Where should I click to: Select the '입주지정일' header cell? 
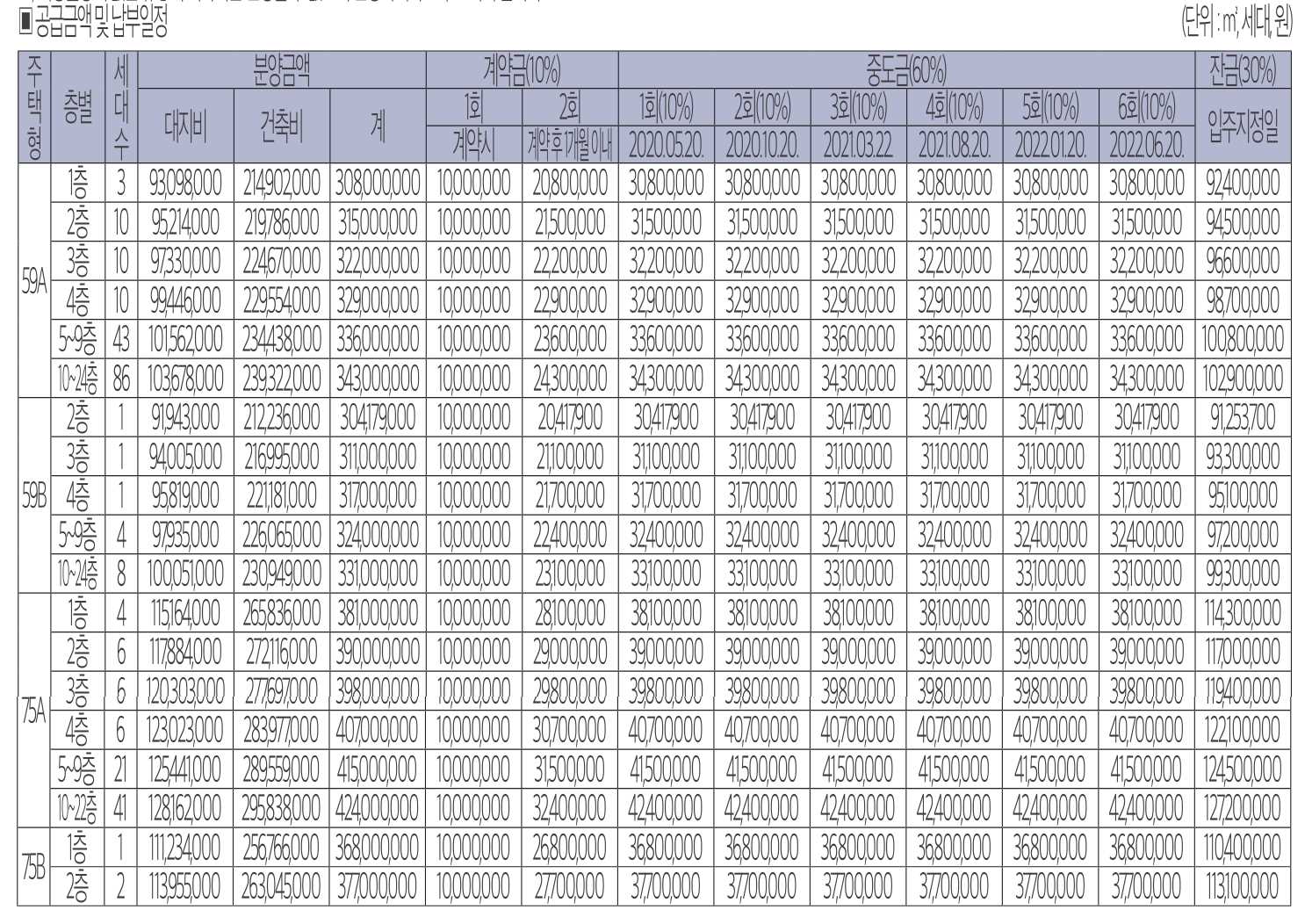point(1243,126)
